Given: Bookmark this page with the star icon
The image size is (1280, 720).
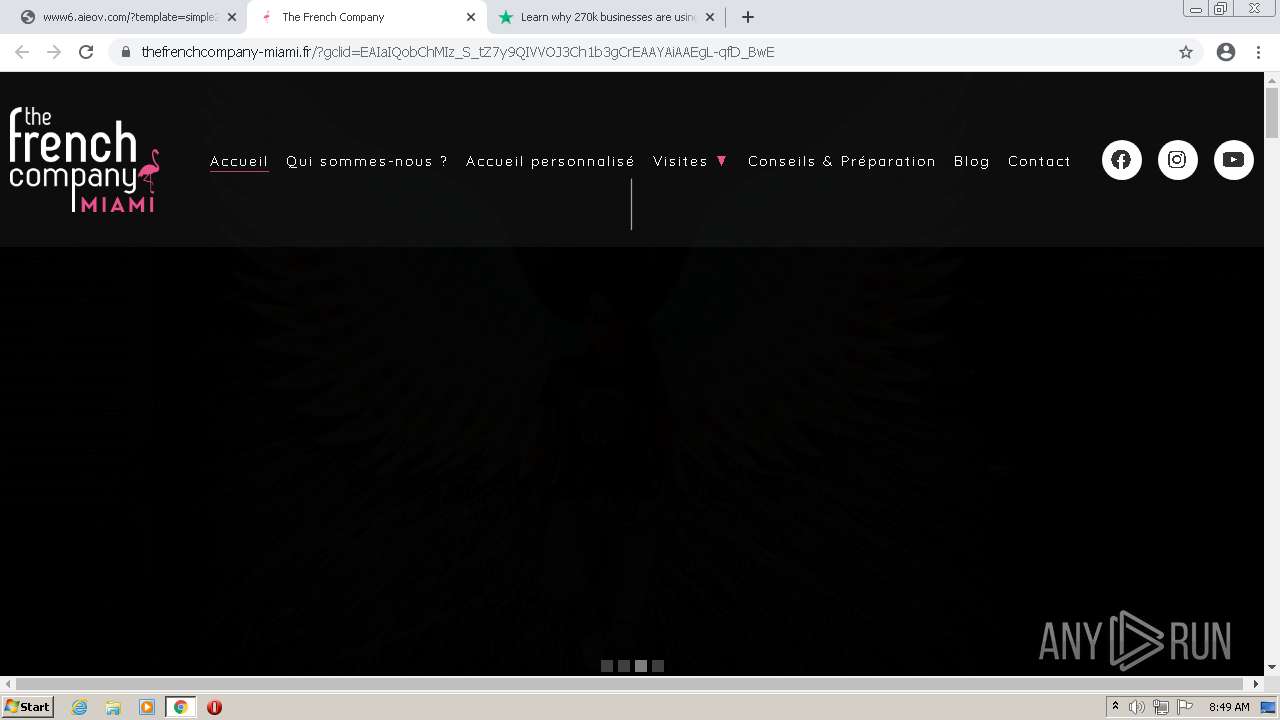Looking at the screenshot, I should 1186,52.
